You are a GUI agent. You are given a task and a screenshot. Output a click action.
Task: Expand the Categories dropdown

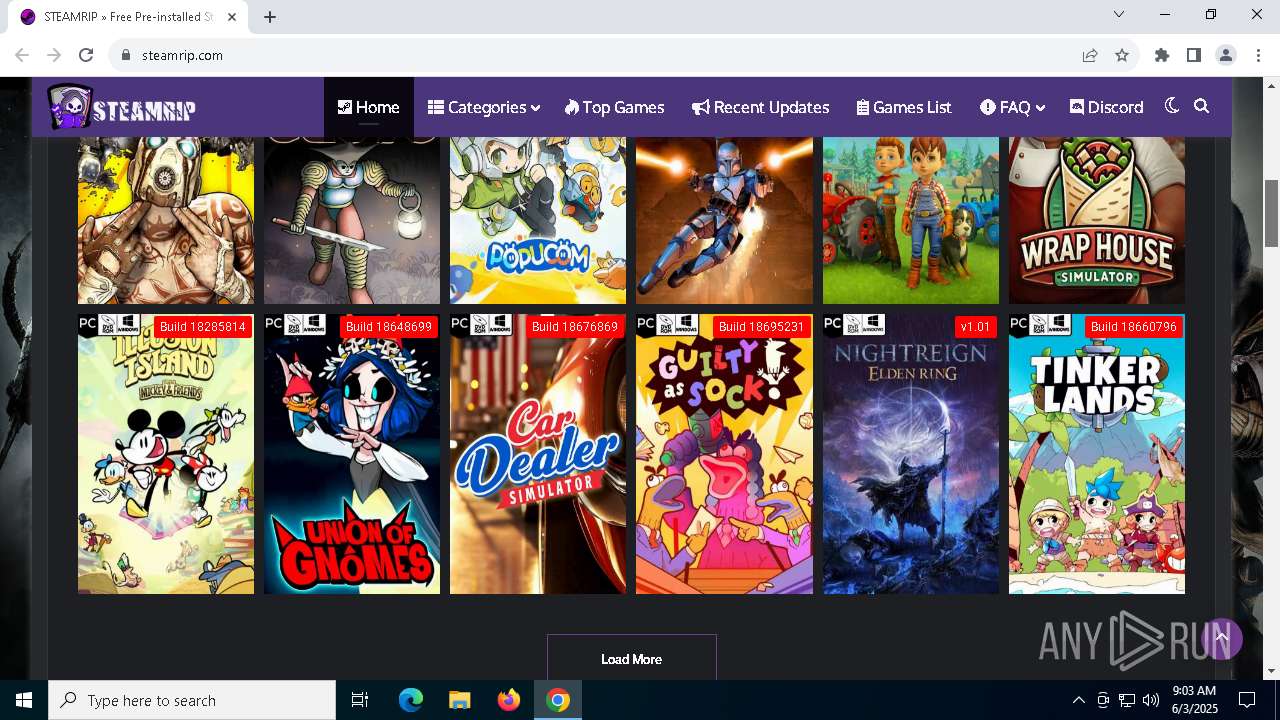(484, 107)
